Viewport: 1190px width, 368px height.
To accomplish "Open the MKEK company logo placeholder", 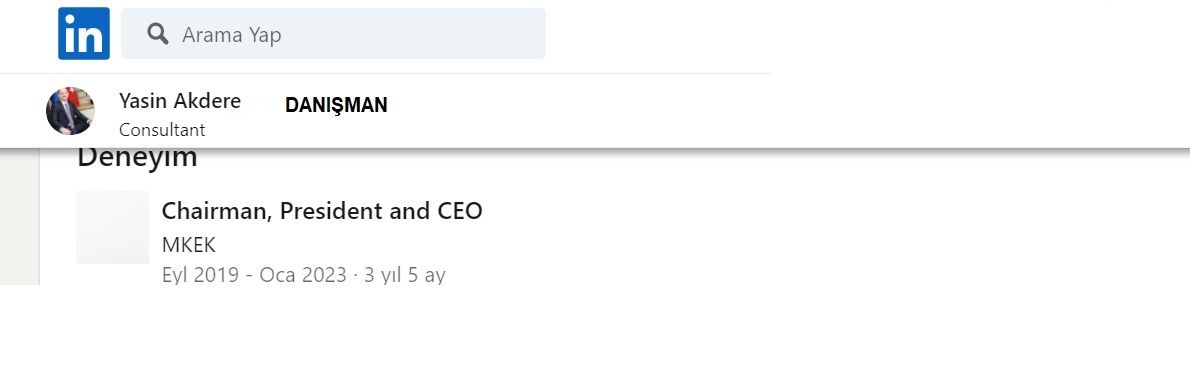I will click(x=112, y=227).
